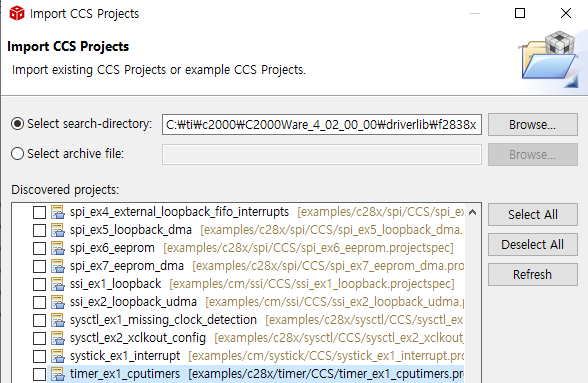Click the project icon for spi_ex5_loopback_dma

(58, 230)
